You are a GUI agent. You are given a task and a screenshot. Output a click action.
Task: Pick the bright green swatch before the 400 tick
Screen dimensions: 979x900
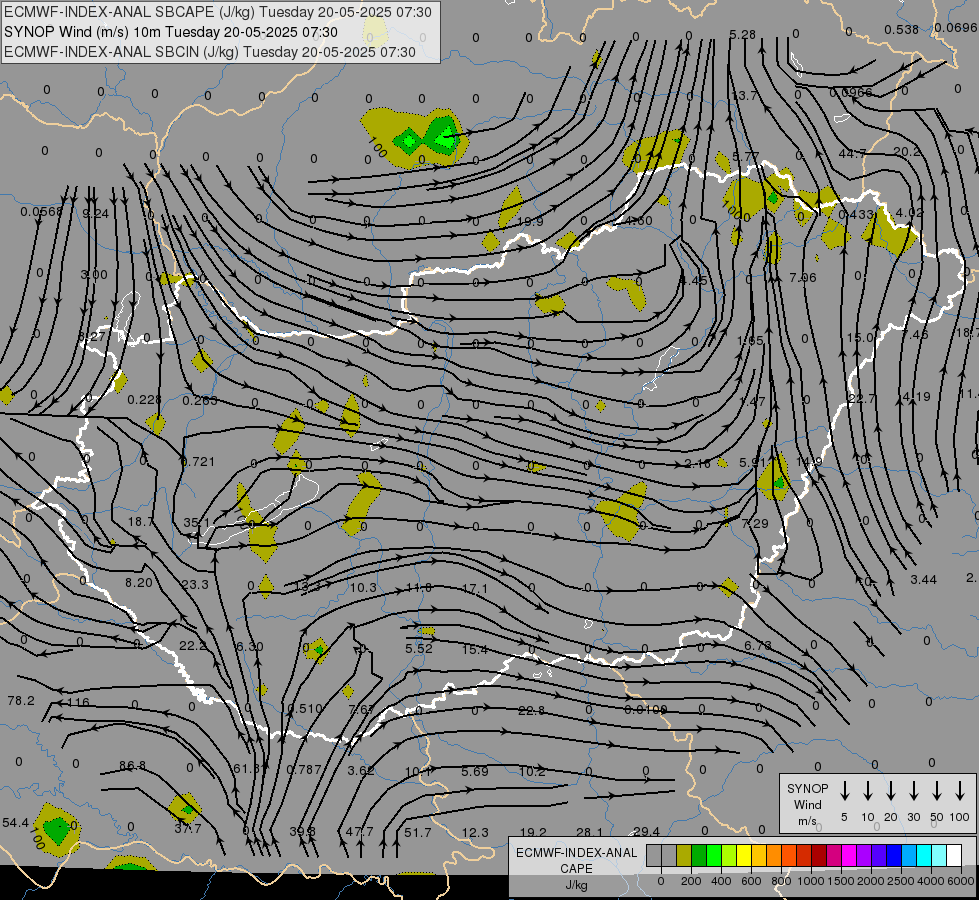(x=714, y=856)
